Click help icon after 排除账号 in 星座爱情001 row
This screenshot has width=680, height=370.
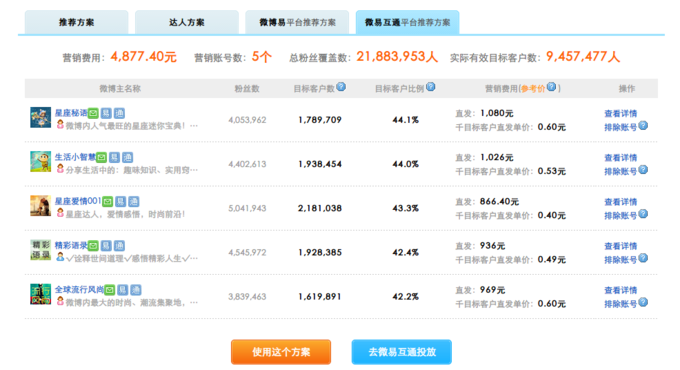pyautogui.click(x=643, y=214)
